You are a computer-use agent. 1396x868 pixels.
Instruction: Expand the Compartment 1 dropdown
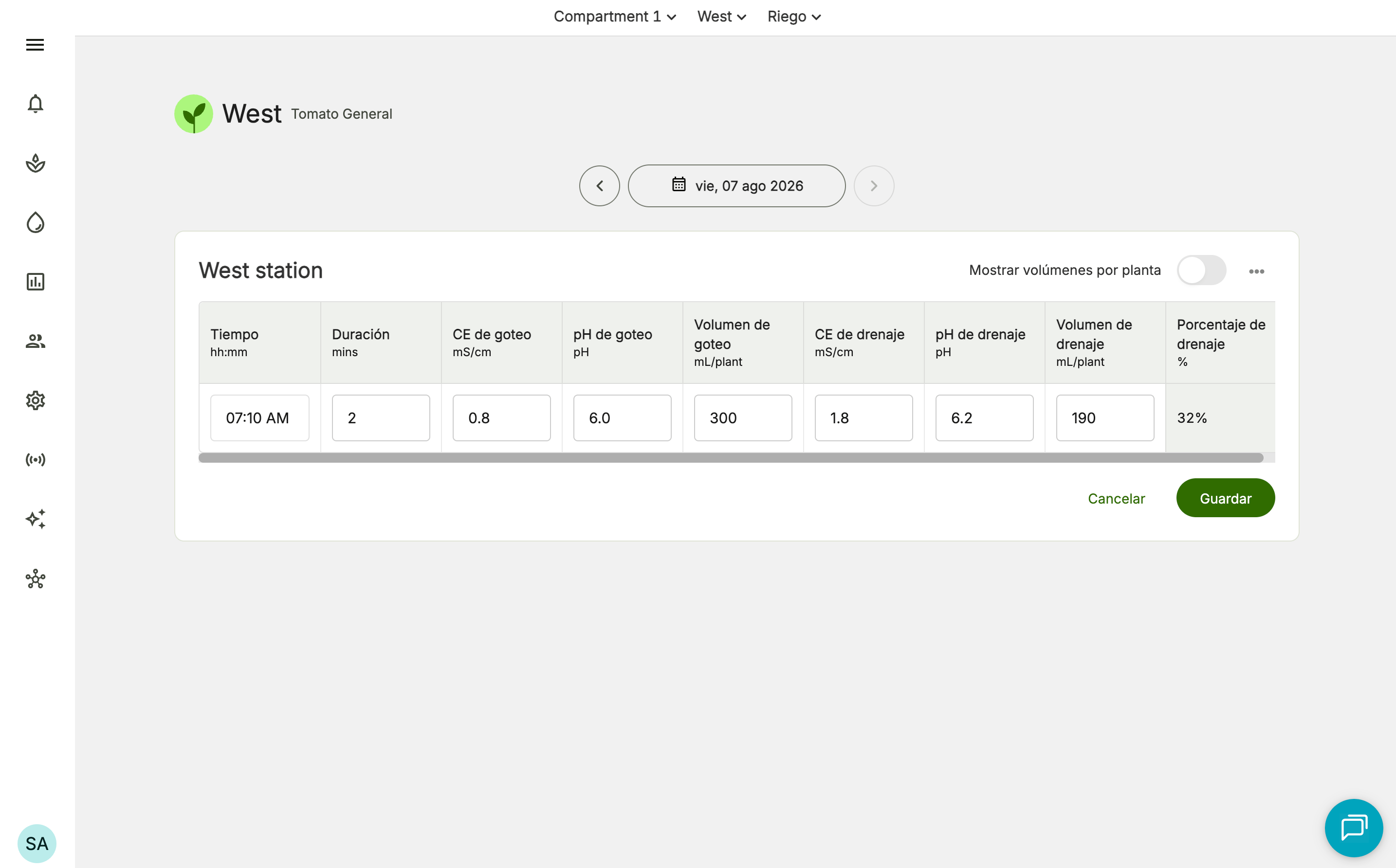[614, 17]
